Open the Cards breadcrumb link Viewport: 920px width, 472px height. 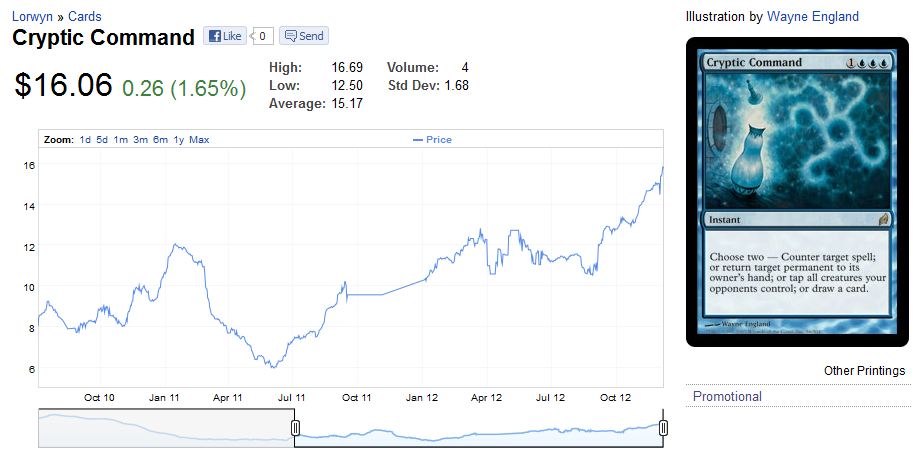point(84,16)
